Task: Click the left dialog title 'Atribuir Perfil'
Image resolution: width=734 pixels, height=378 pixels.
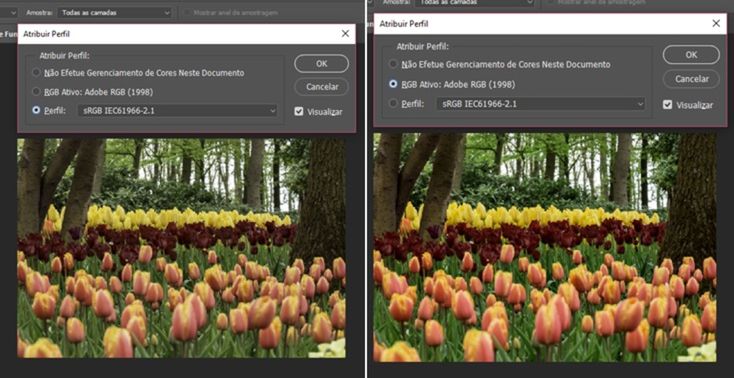Action: pos(47,34)
